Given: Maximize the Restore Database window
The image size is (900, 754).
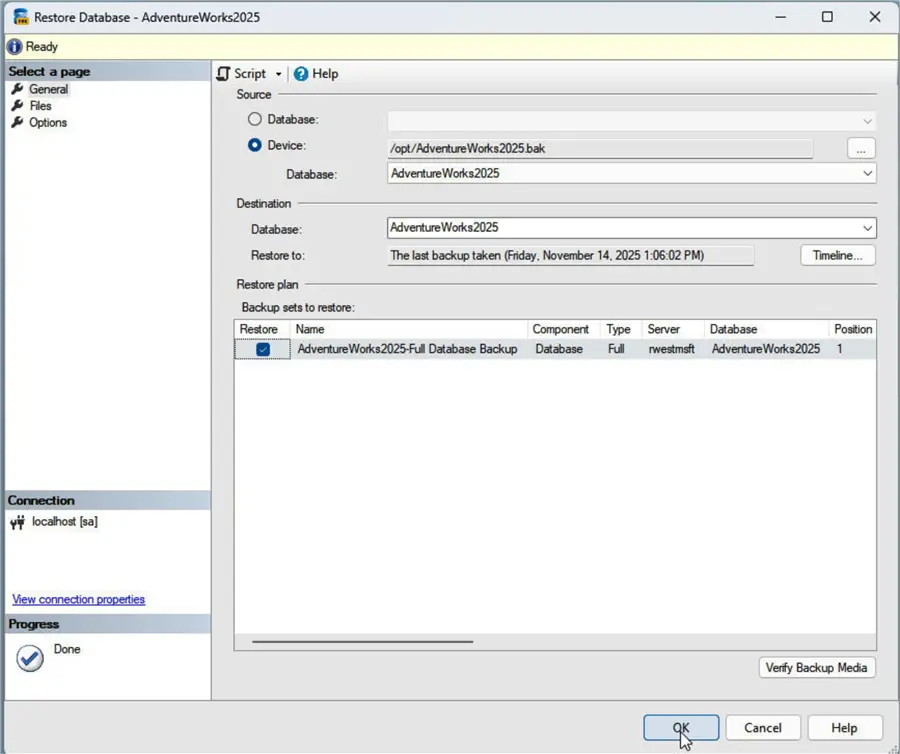Looking at the screenshot, I should click(827, 17).
